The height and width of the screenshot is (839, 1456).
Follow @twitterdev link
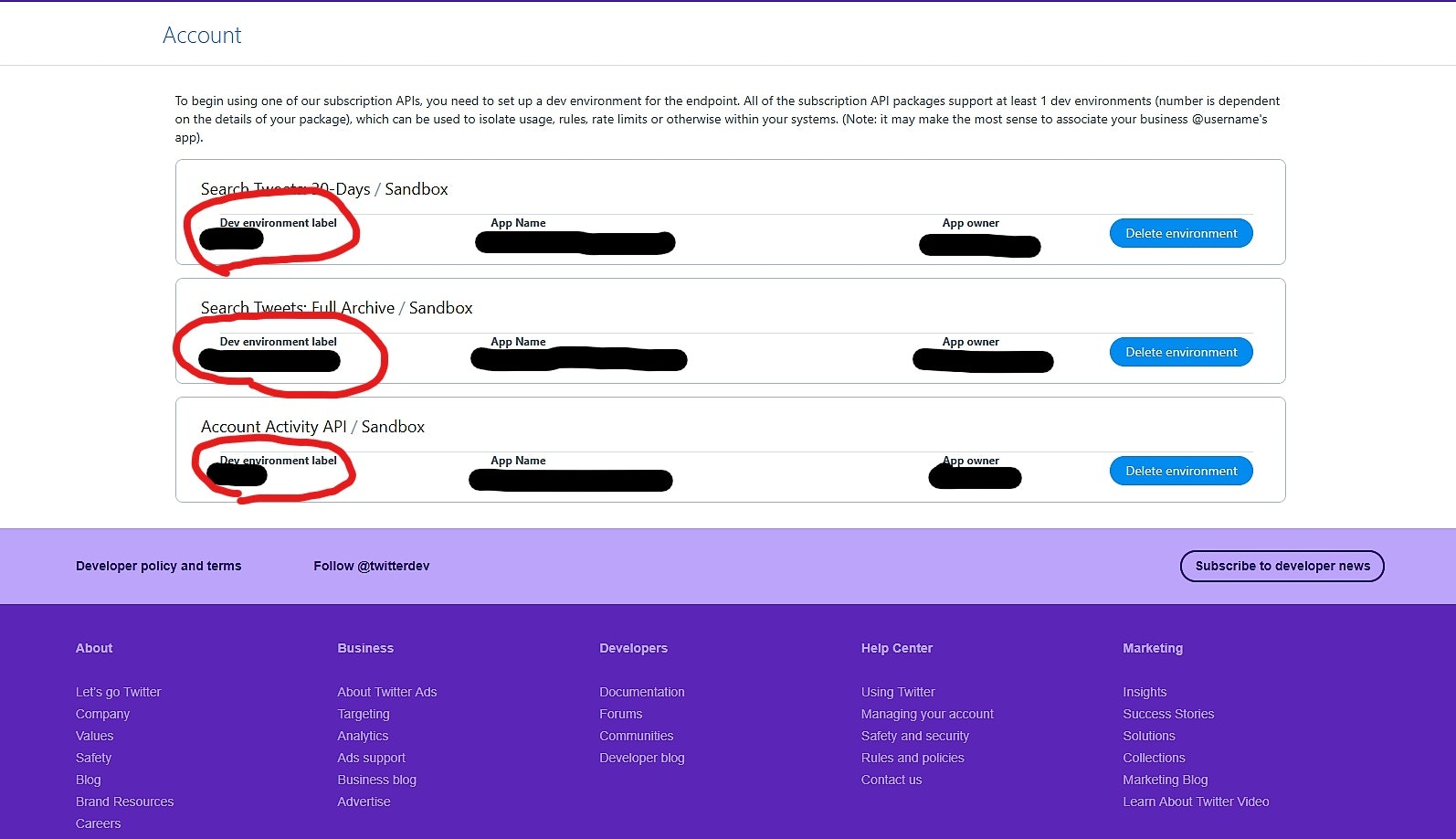click(x=372, y=566)
